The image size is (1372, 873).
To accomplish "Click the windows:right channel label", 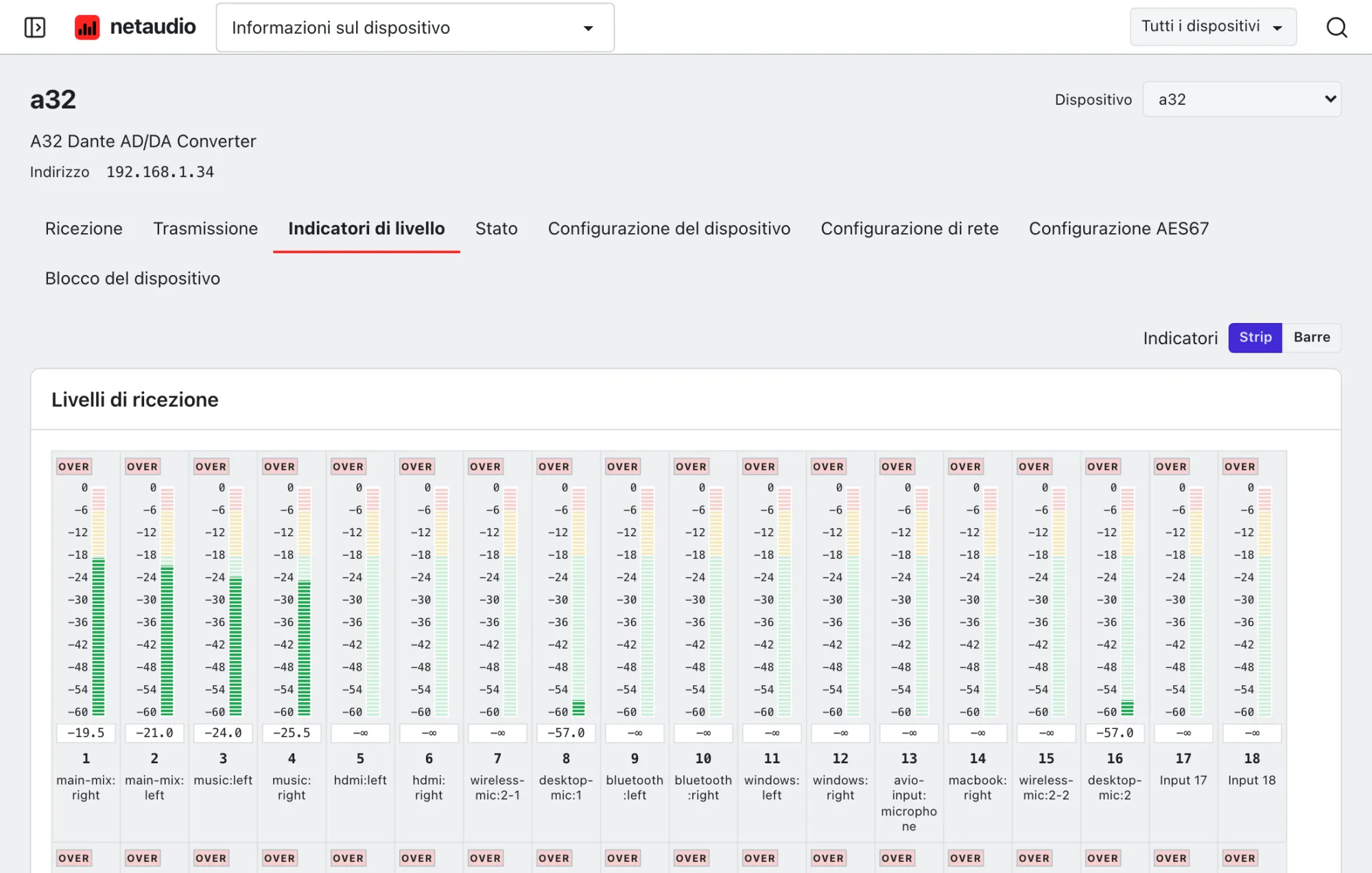I will point(840,787).
